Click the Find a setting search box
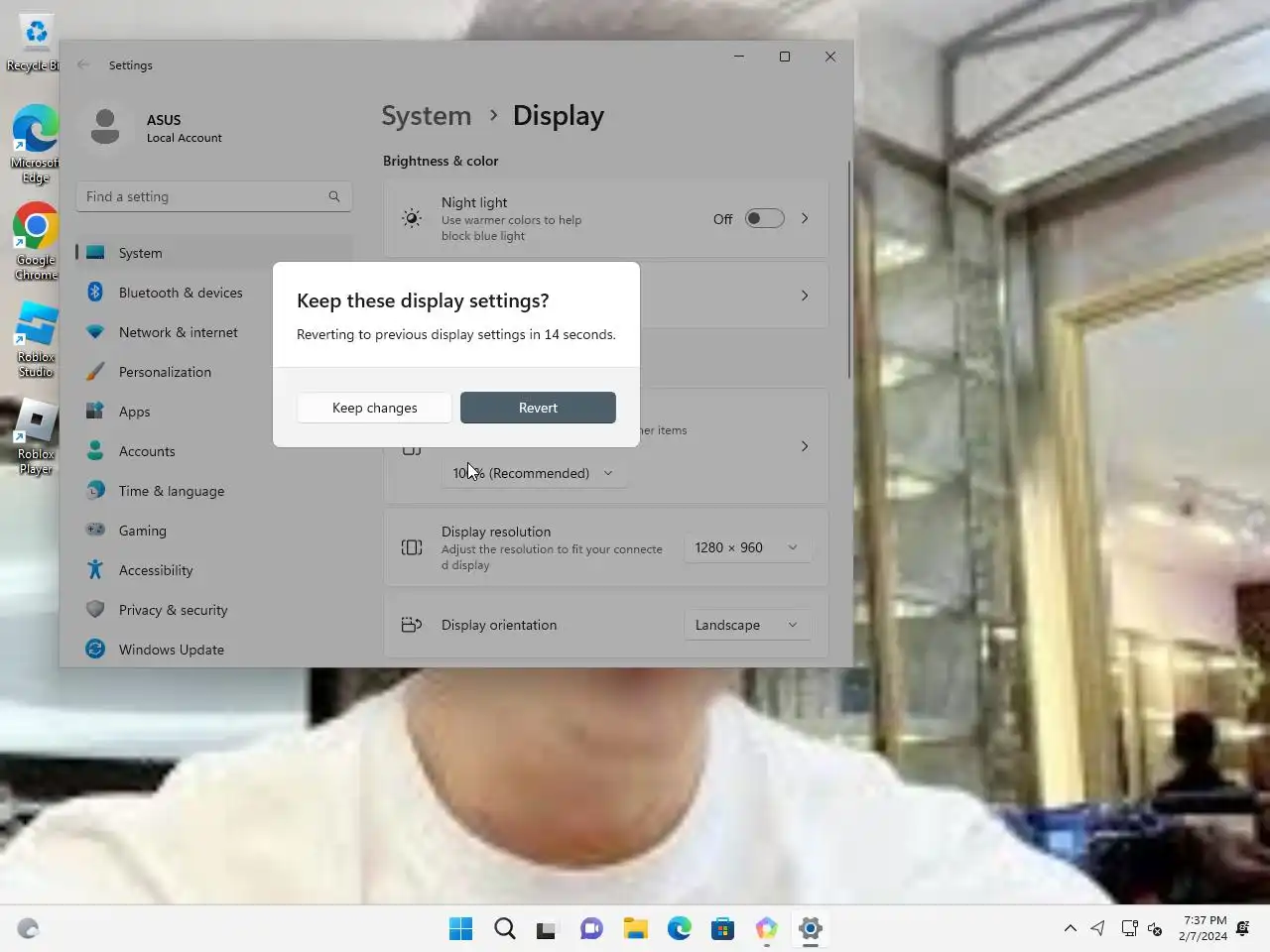 [214, 196]
